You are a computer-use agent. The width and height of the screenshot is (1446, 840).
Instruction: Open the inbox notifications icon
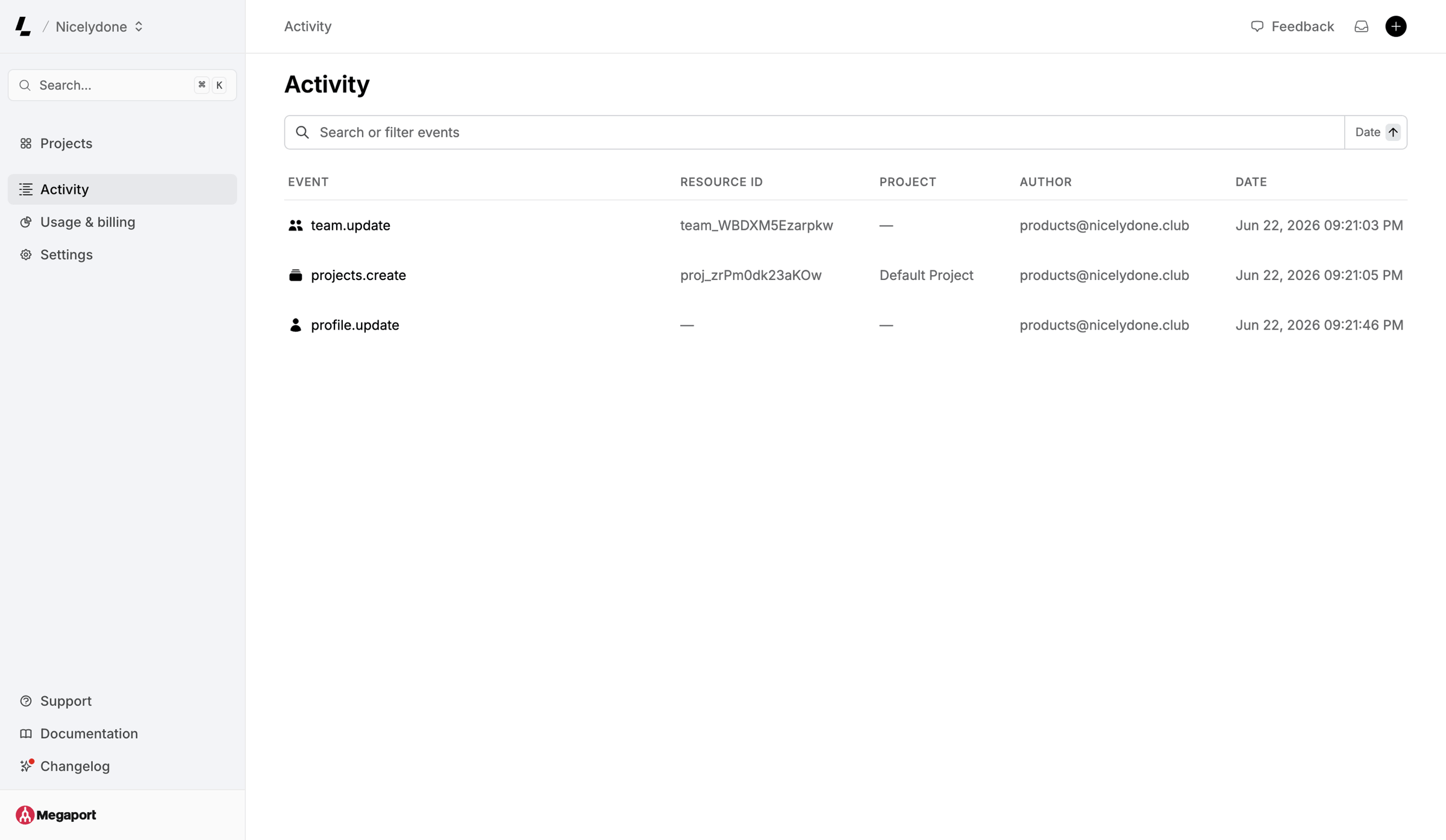[1362, 26]
